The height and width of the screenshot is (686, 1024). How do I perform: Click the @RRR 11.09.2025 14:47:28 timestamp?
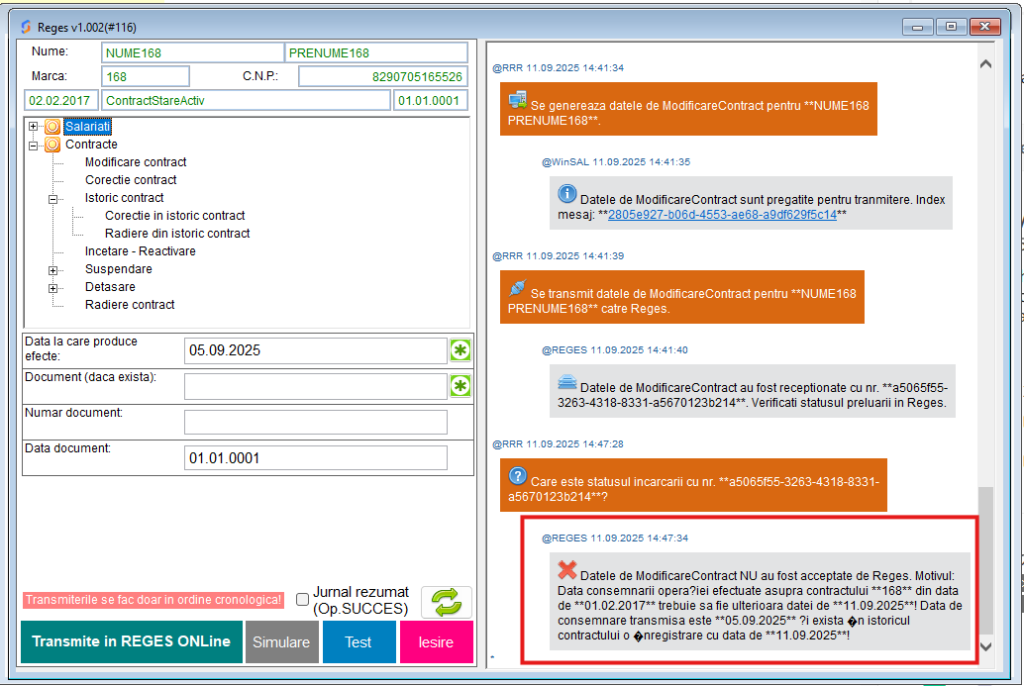[x=558, y=444]
